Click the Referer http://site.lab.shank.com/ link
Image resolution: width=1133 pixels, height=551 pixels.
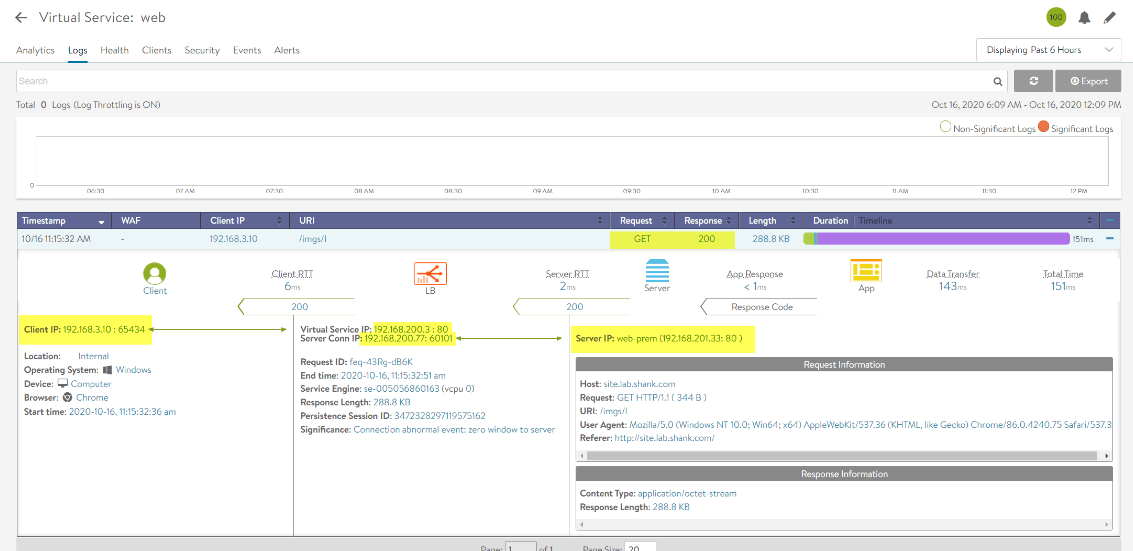tap(664, 438)
